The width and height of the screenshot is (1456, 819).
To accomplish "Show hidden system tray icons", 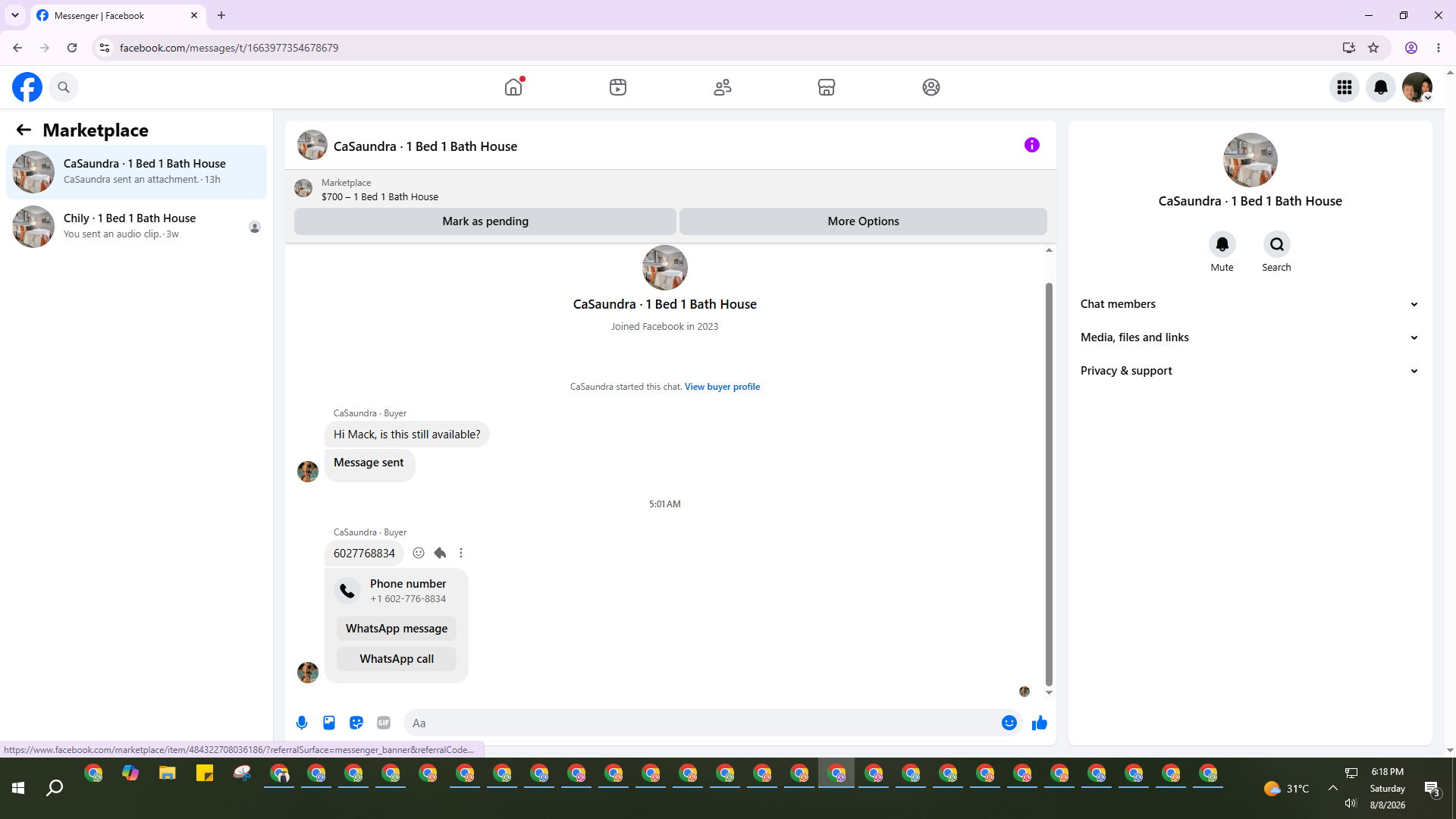I will point(1333,788).
